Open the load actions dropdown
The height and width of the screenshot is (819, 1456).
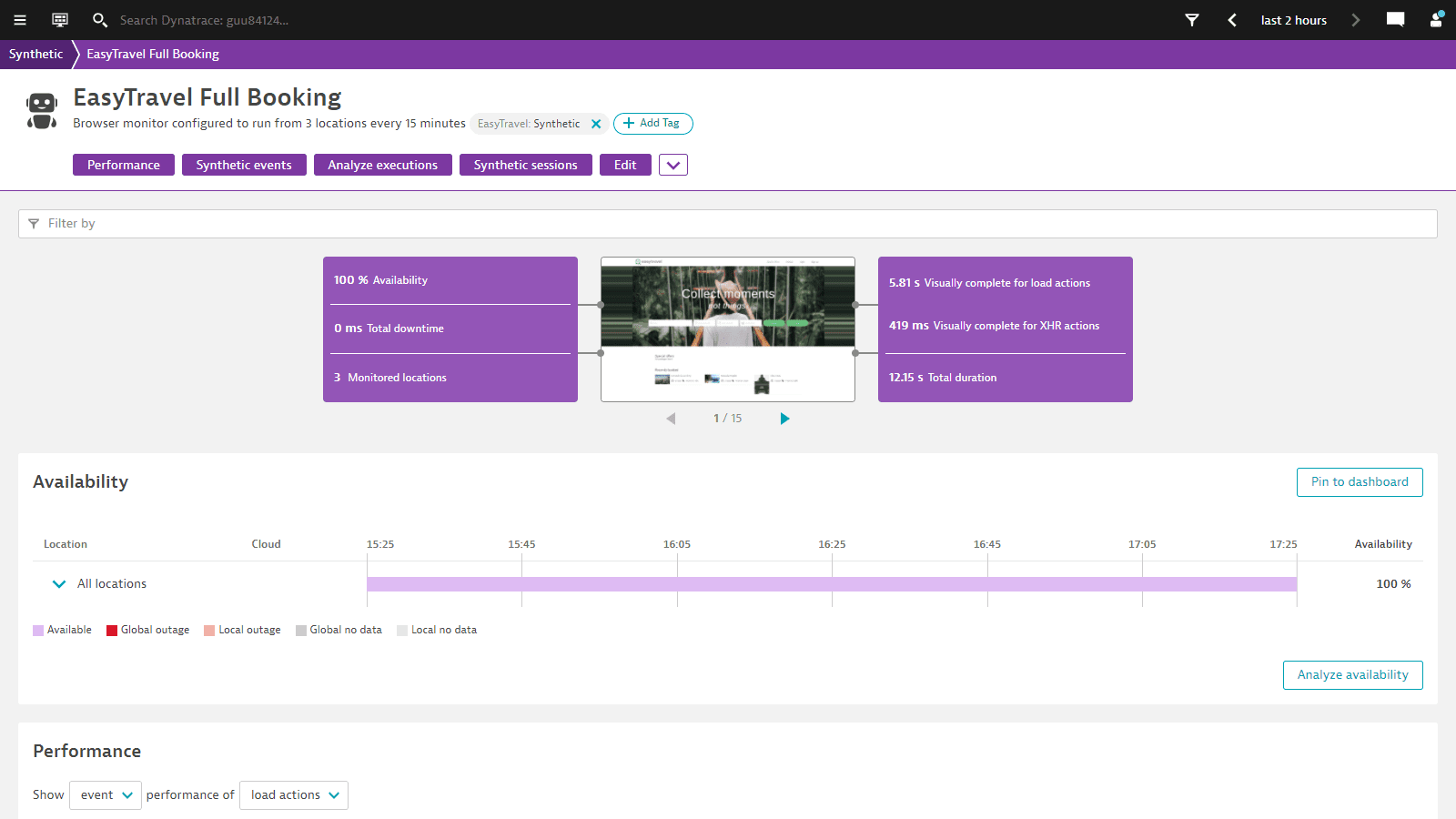[294, 795]
